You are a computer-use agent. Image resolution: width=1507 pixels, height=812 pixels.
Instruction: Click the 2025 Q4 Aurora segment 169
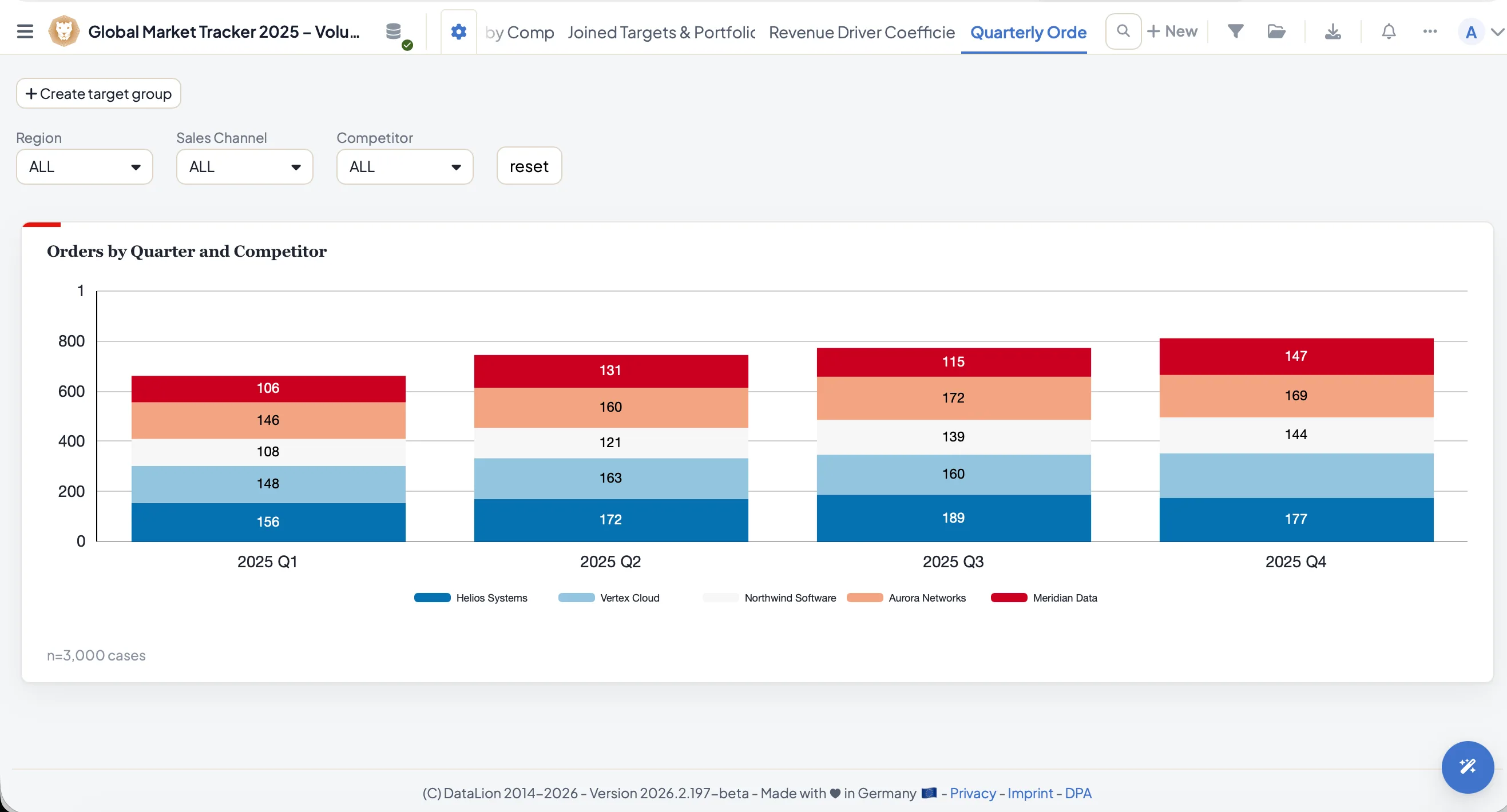1296,396
